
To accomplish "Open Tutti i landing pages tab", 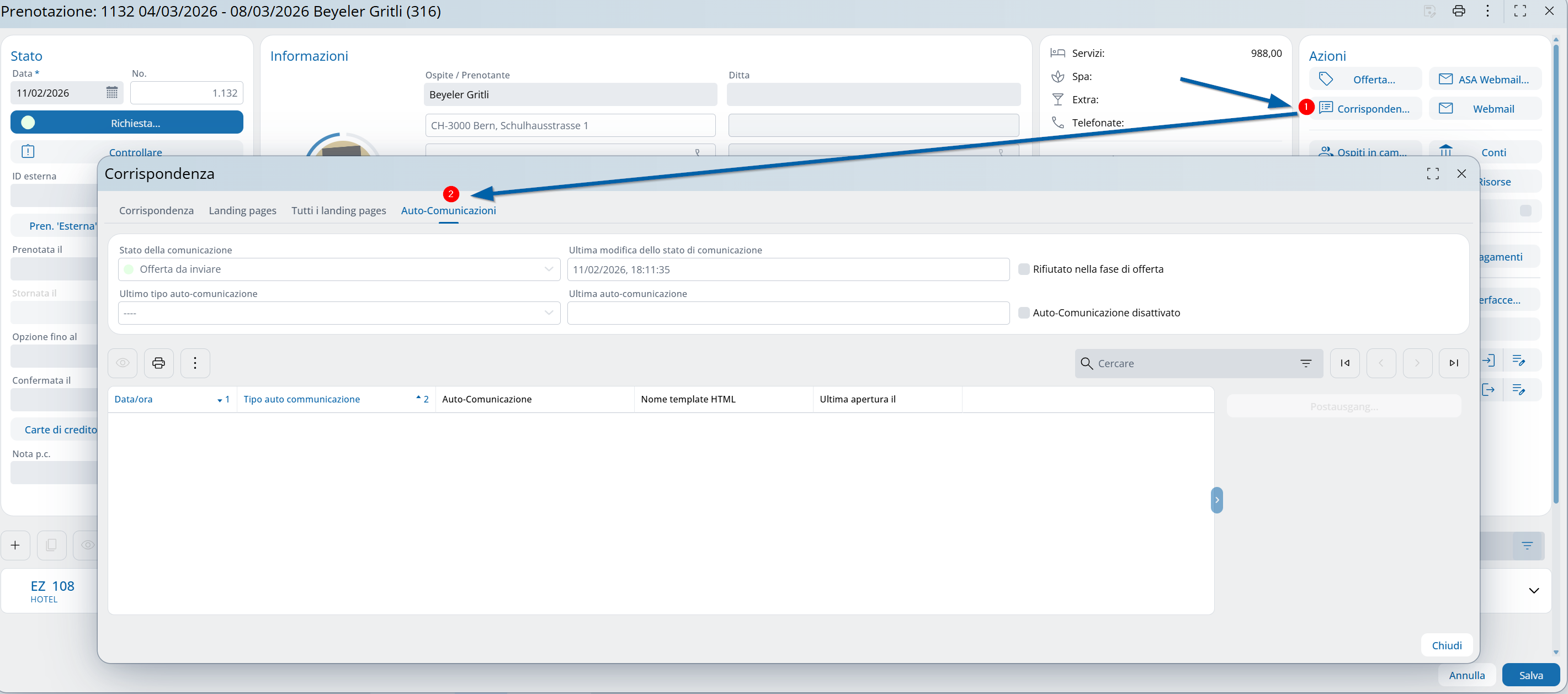I will [x=338, y=210].
